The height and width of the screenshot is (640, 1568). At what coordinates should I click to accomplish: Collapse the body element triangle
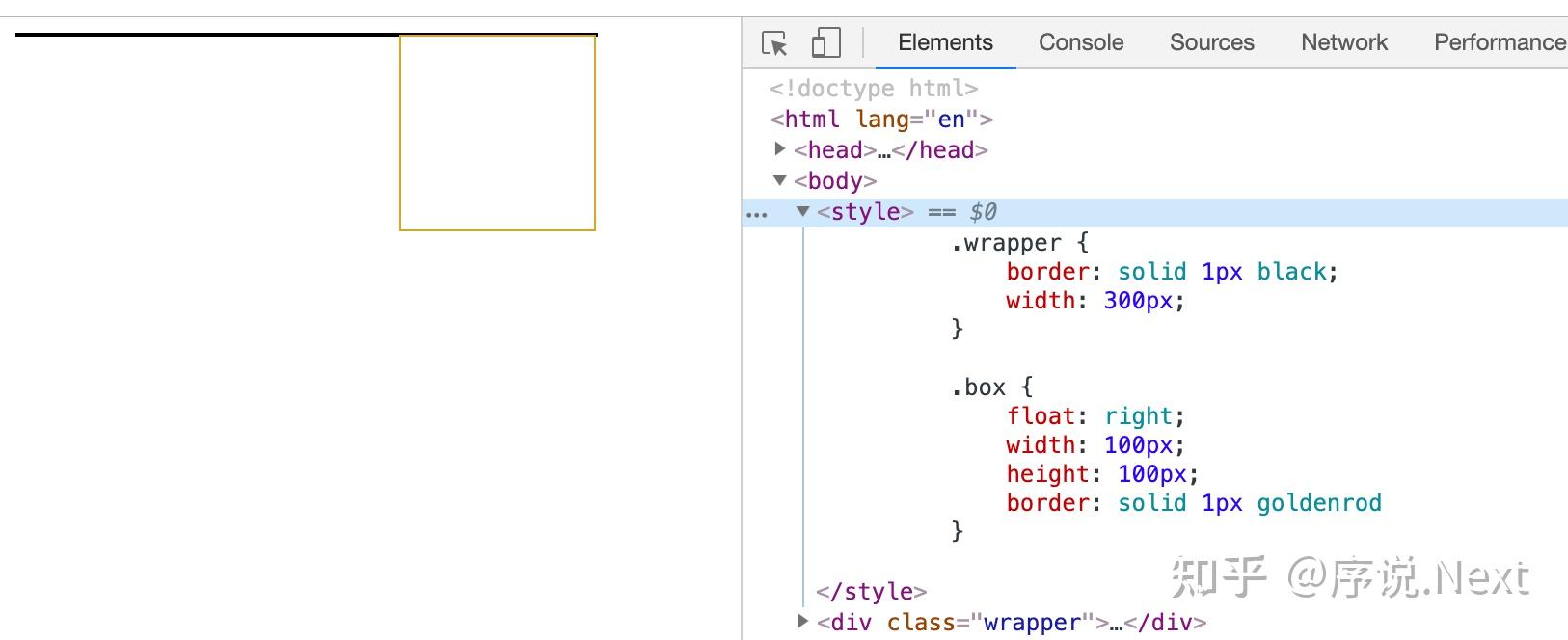(x=780, y=180)
